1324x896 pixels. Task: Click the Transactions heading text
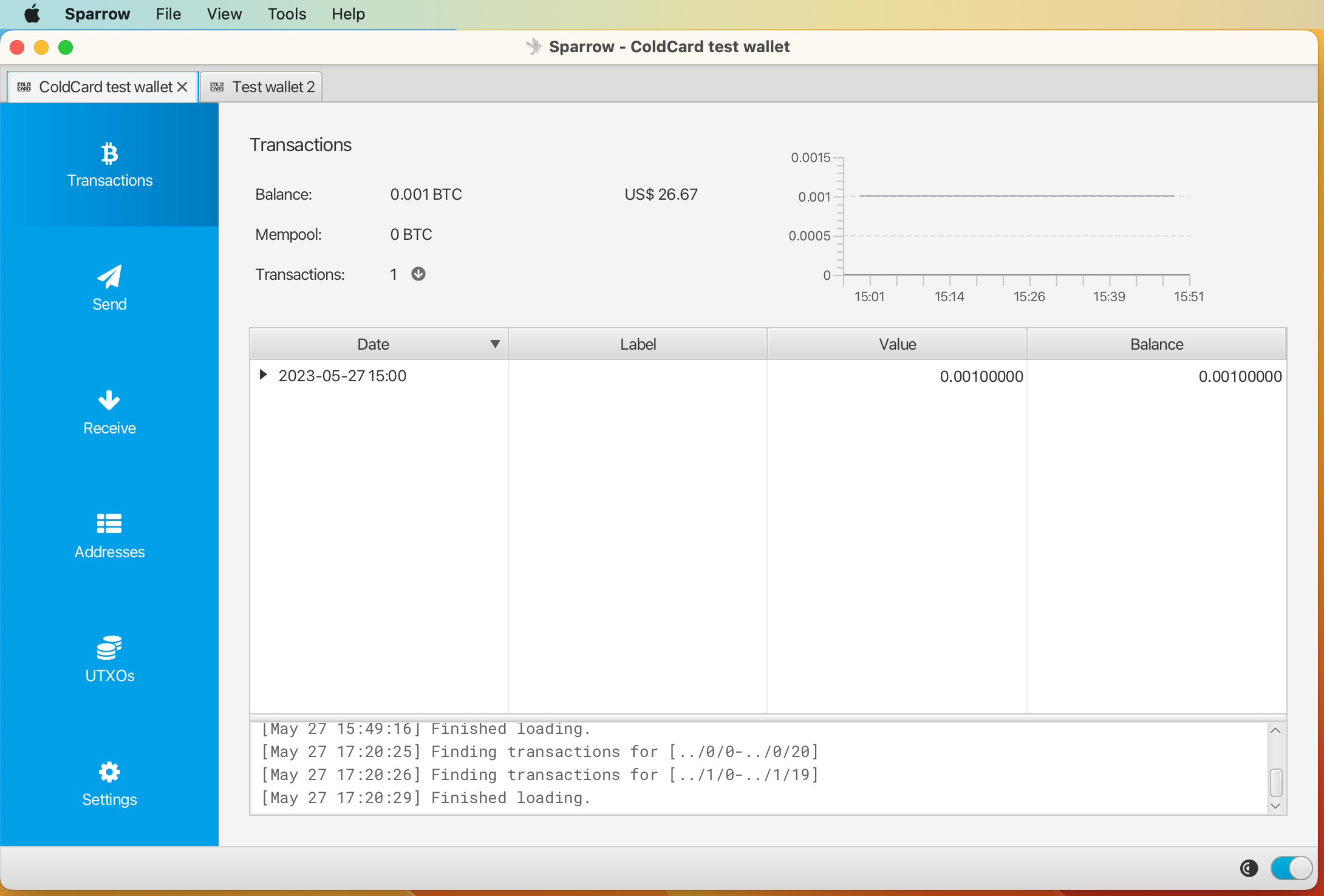301,144
